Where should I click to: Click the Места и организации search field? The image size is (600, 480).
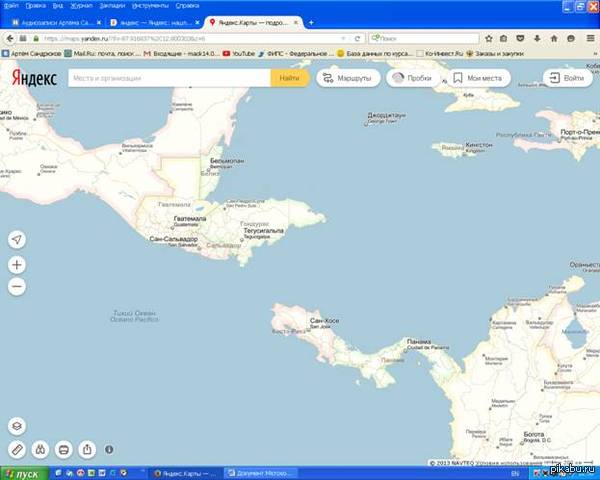pyautogui.click(x=168, y=77)
